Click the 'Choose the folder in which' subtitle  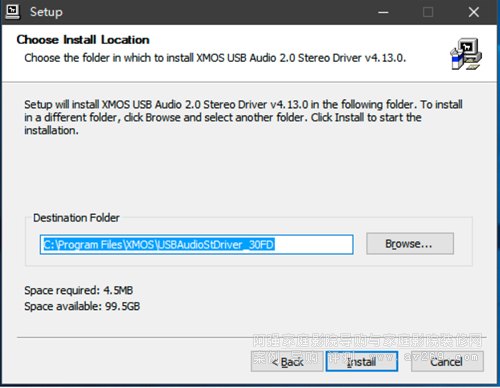click(215, 58)
